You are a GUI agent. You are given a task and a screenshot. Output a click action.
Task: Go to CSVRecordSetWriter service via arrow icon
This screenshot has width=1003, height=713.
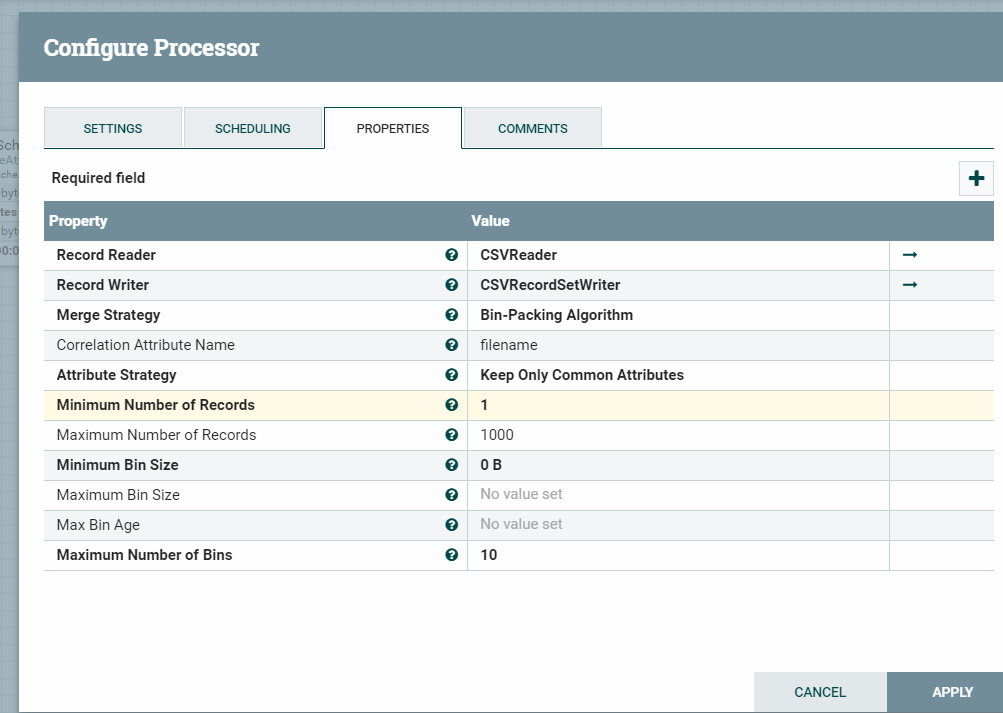[x=909, y=285]
